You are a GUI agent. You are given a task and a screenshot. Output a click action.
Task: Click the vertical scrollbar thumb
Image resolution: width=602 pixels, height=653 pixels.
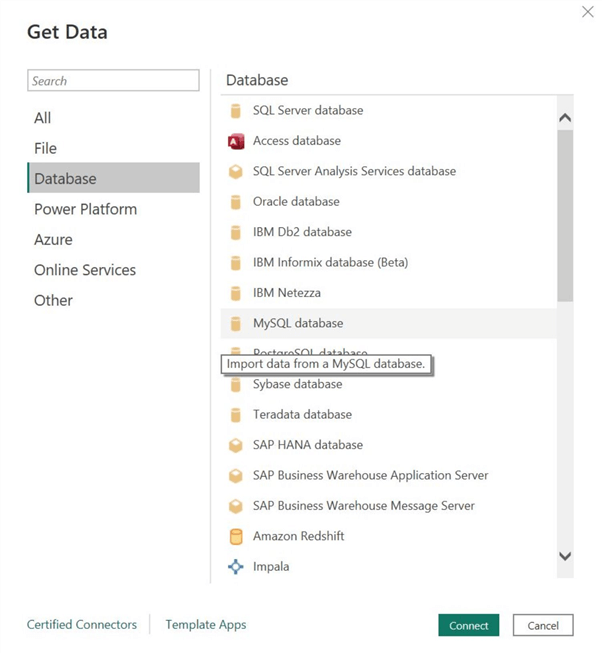click(x=565, y=215)
